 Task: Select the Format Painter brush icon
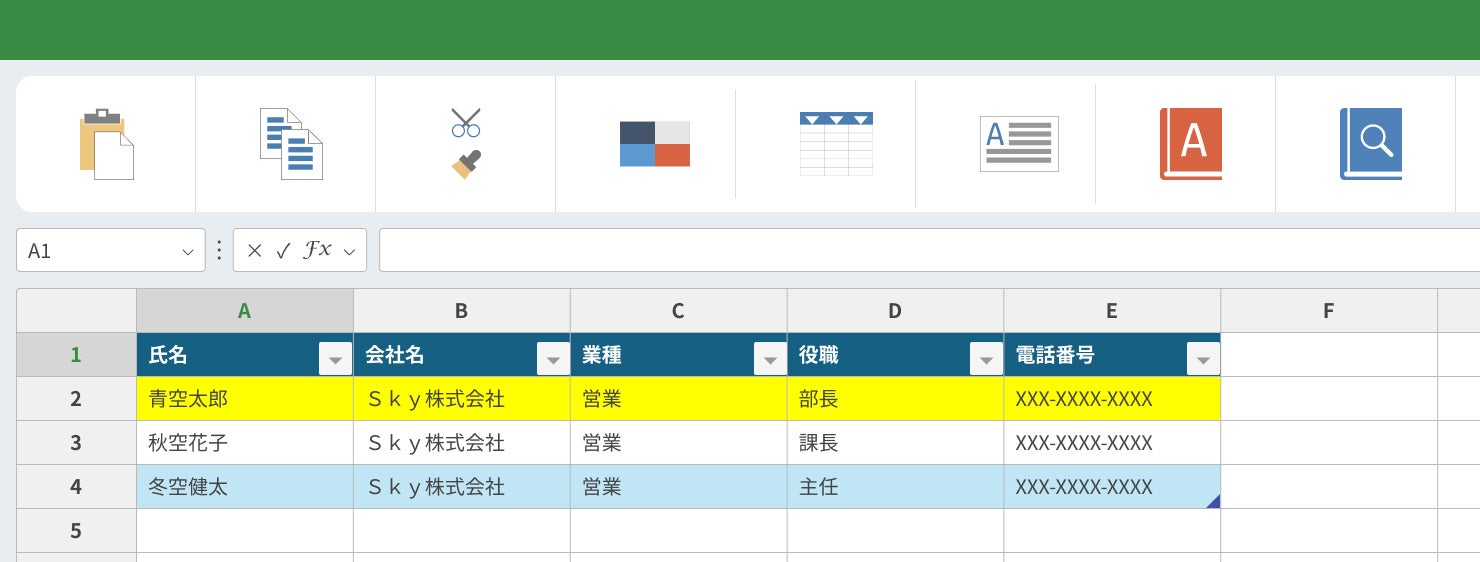click(466, 164)
